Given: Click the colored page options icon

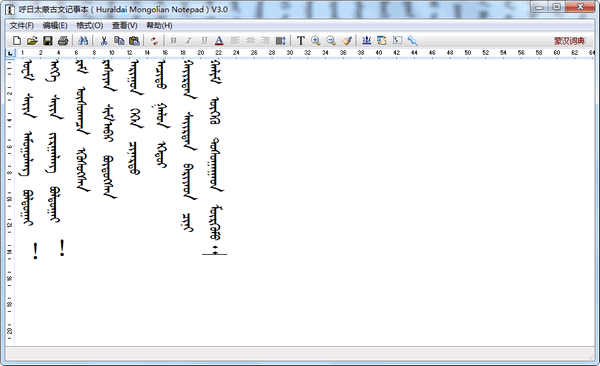Looking at the screenshot, I should point(382,41).
